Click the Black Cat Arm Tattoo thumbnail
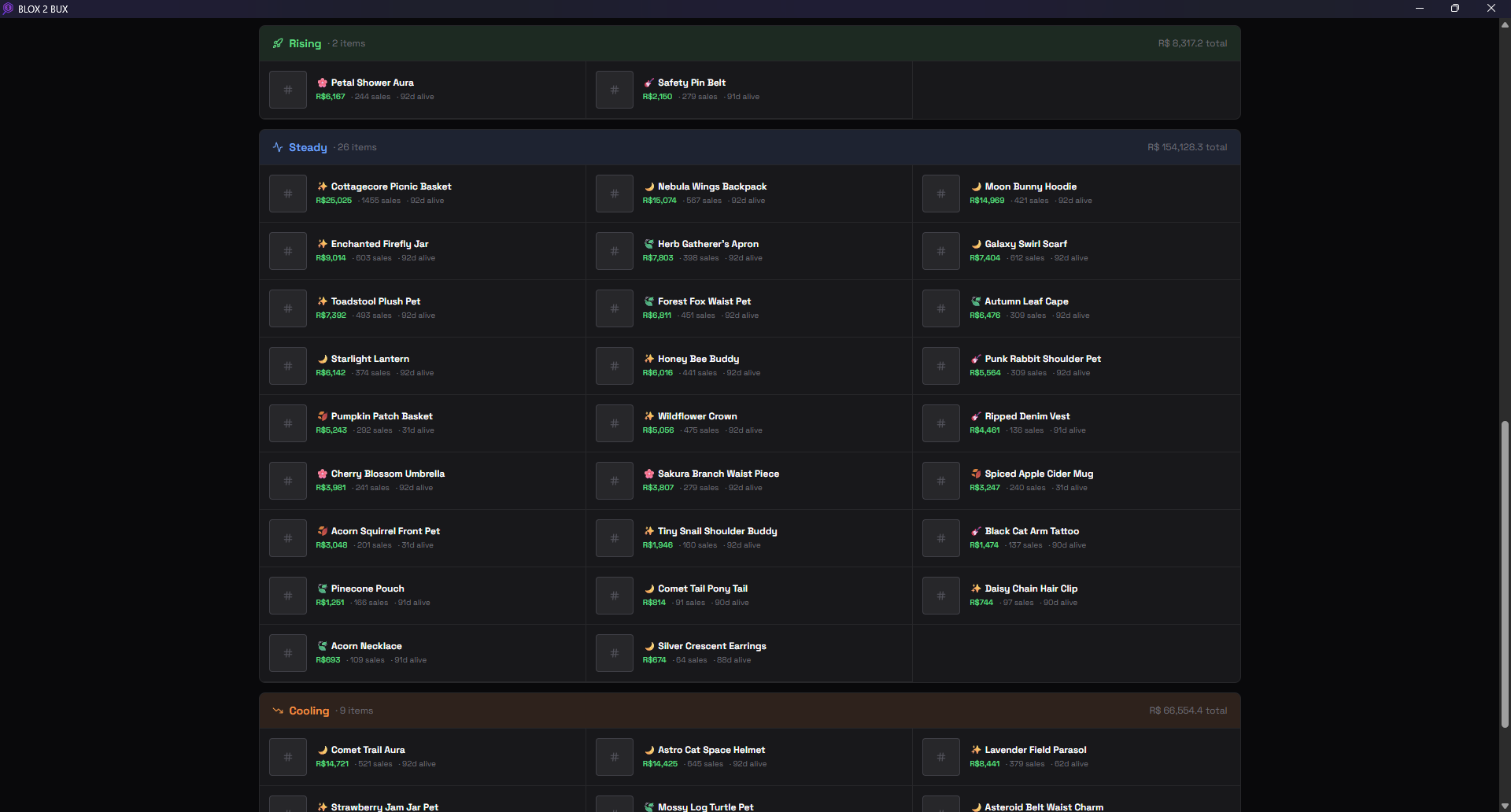The height and width of the screenshot is (812, 1511). click(940, 538)
